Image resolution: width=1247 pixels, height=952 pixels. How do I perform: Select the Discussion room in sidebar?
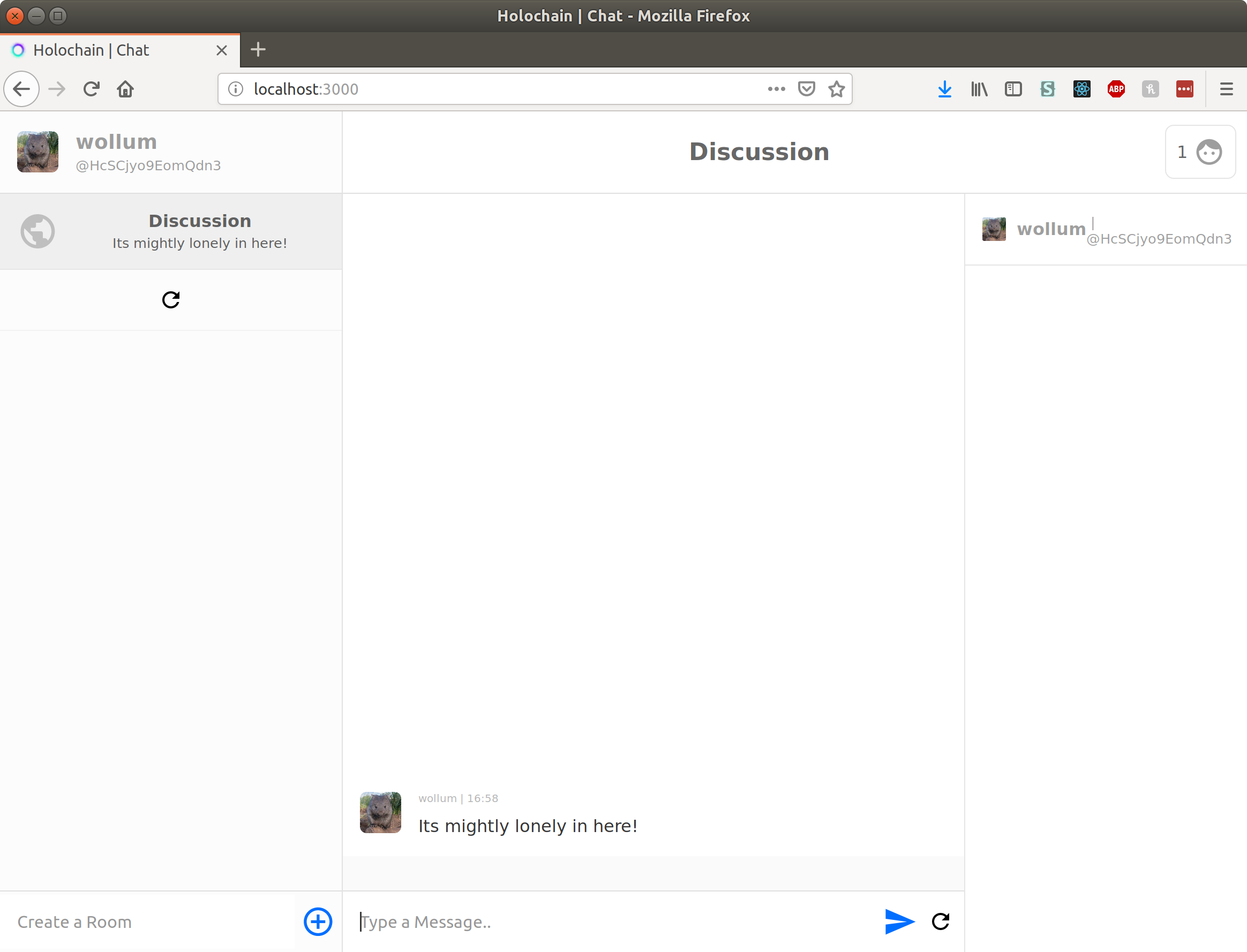coord(199,231)
